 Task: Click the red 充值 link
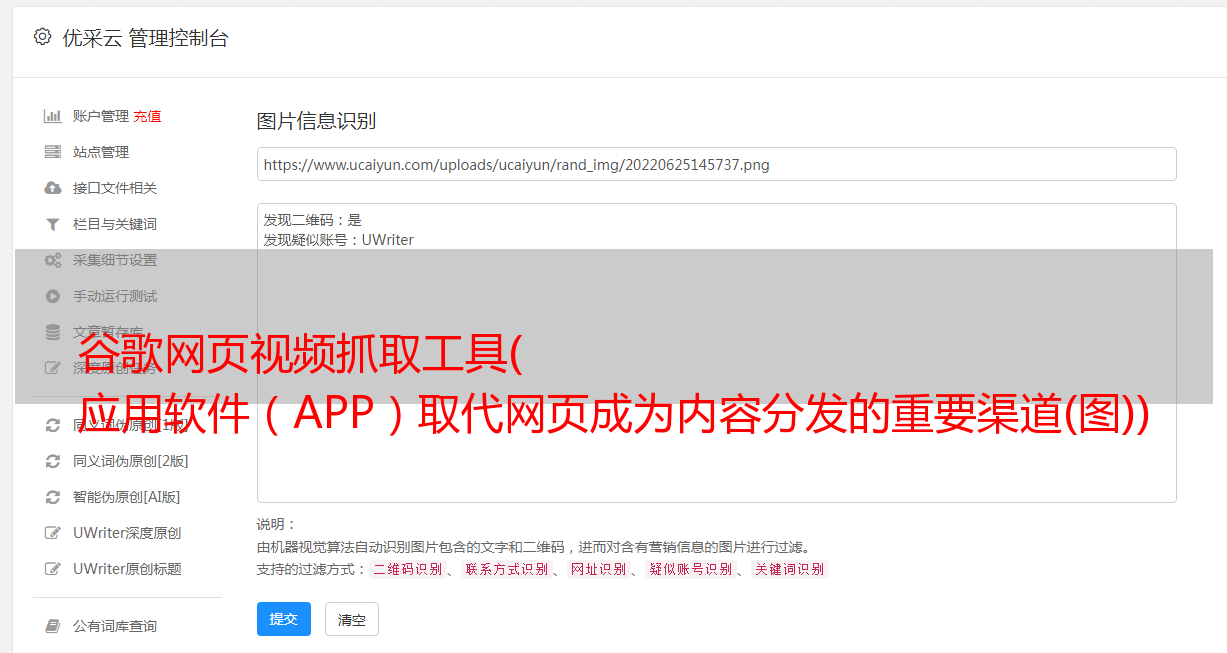147,116
